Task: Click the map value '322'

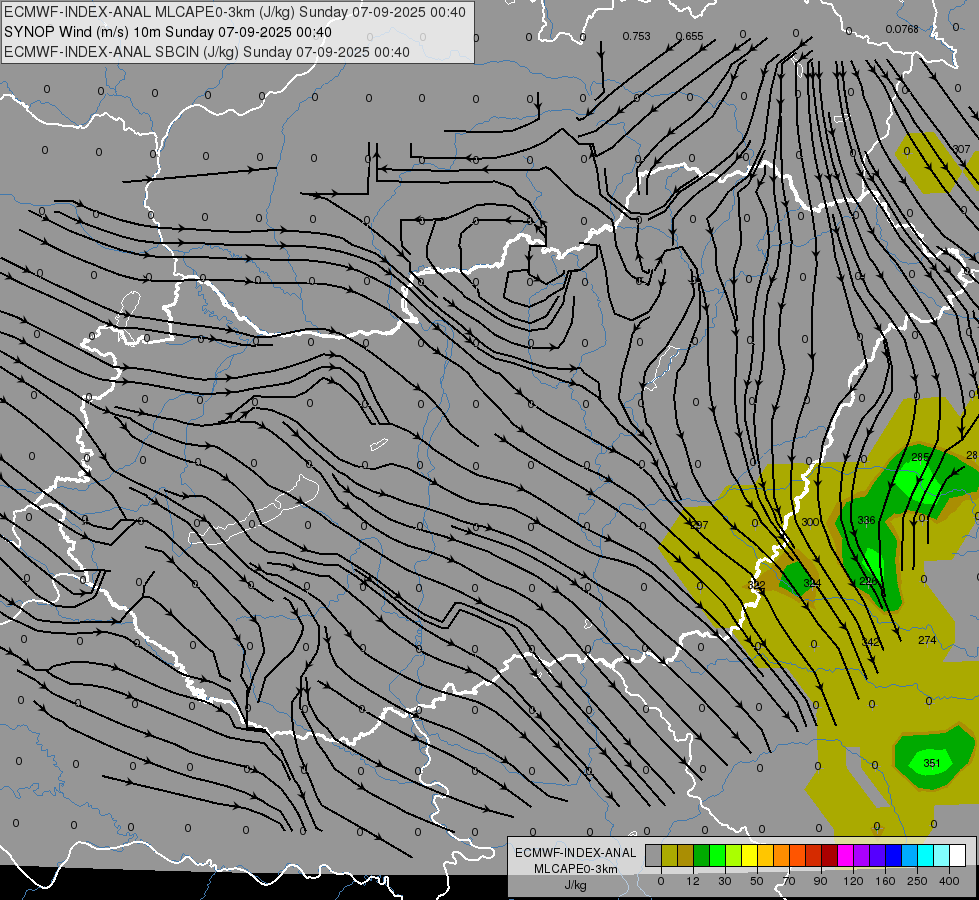Action: tap(756, 585)
